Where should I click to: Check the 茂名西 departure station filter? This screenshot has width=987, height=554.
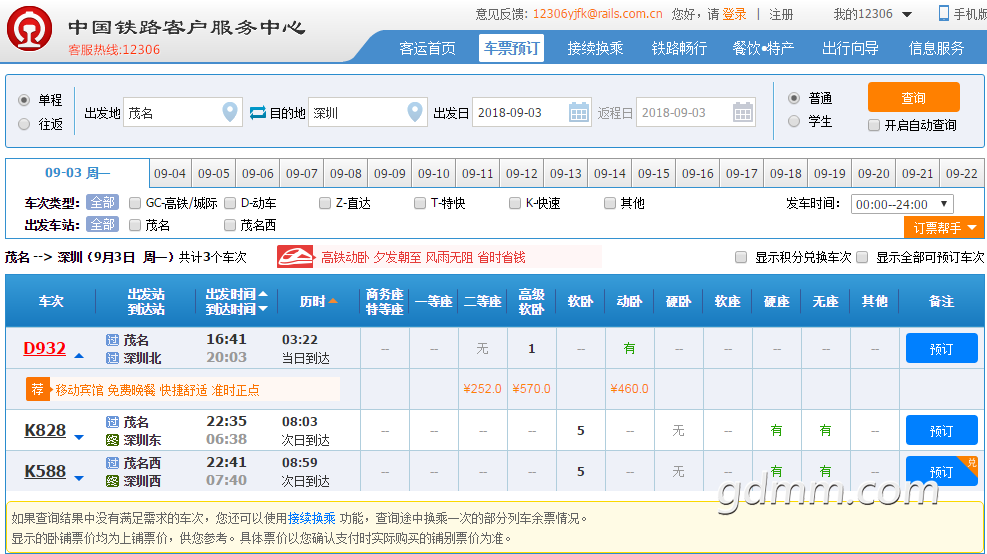[230, 225]
